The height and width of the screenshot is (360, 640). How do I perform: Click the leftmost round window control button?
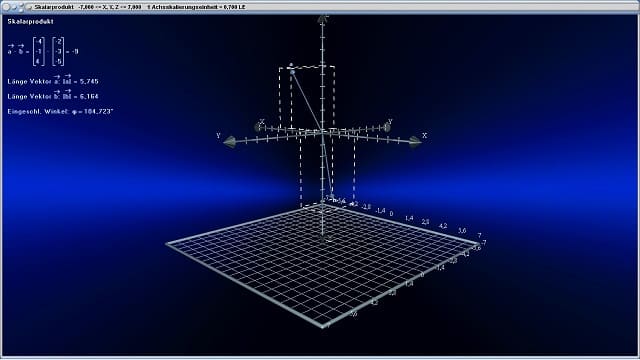6,7
